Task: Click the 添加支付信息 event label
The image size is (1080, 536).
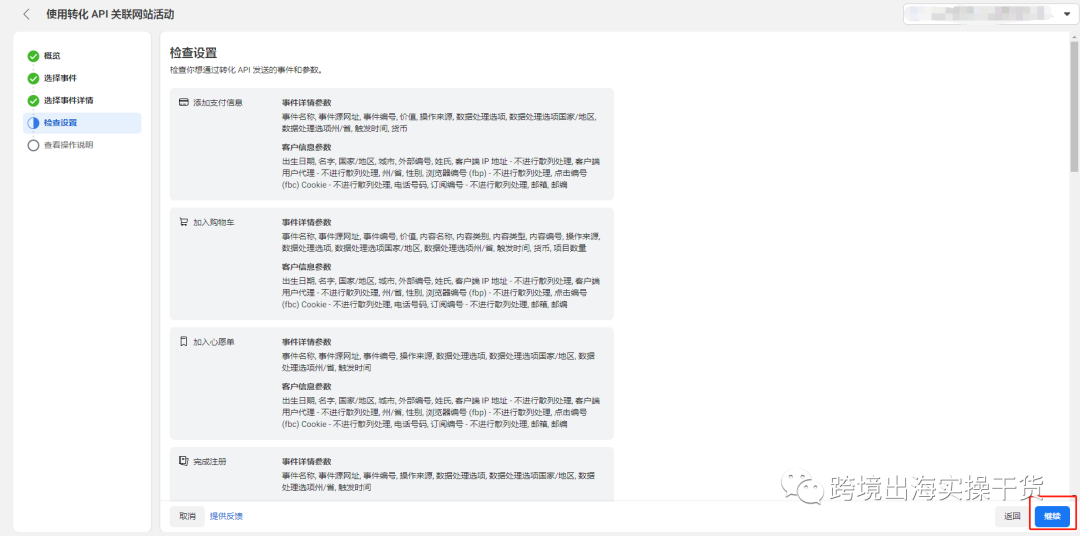Action: 218,103
